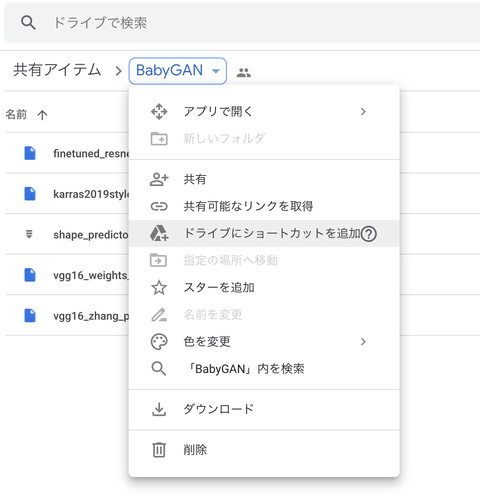
Task: Click the move-to folder arrow icon
Action: [x=159, y=260]
